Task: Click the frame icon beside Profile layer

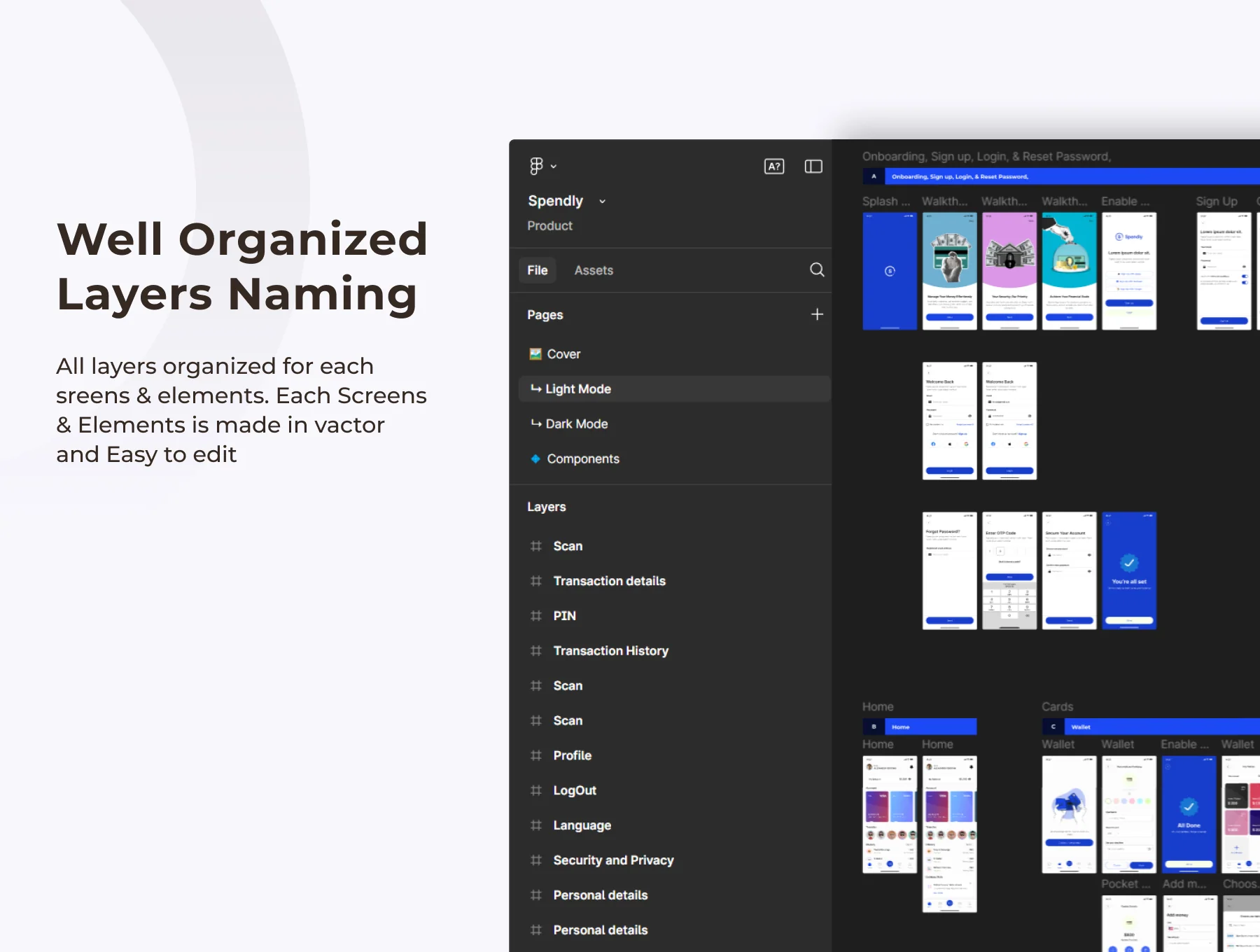Action: pyautogui.click(x=536, y=755)
